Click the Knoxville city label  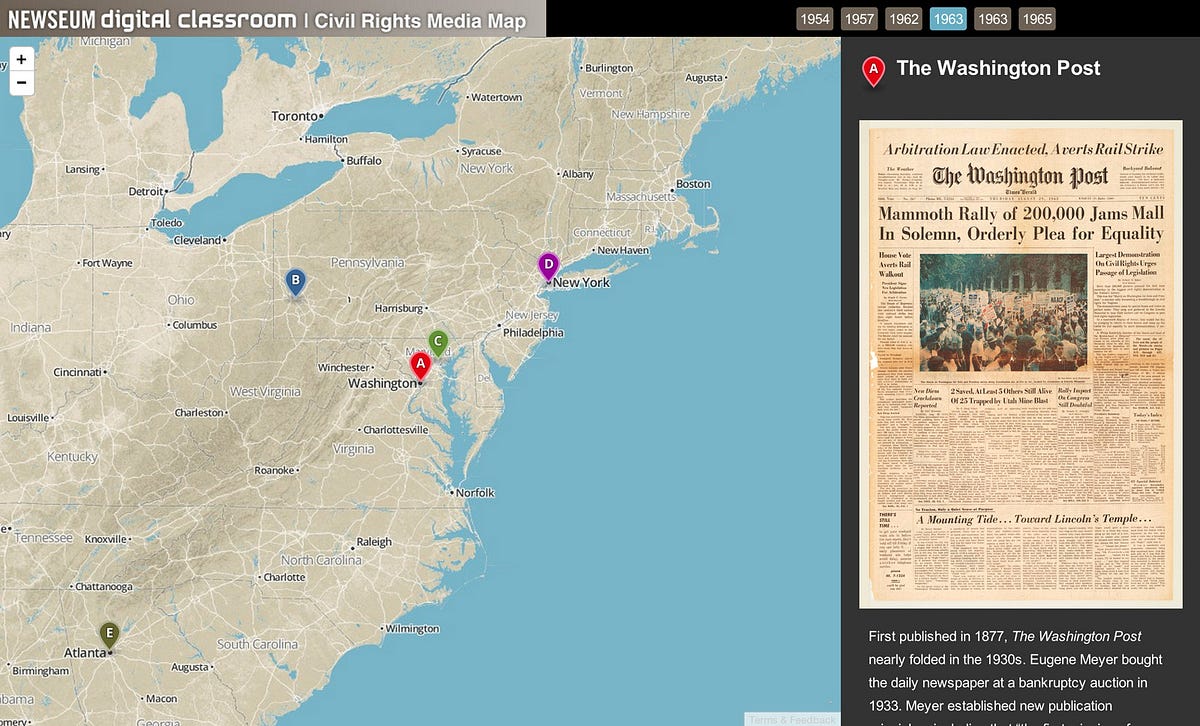pos(106,539)
